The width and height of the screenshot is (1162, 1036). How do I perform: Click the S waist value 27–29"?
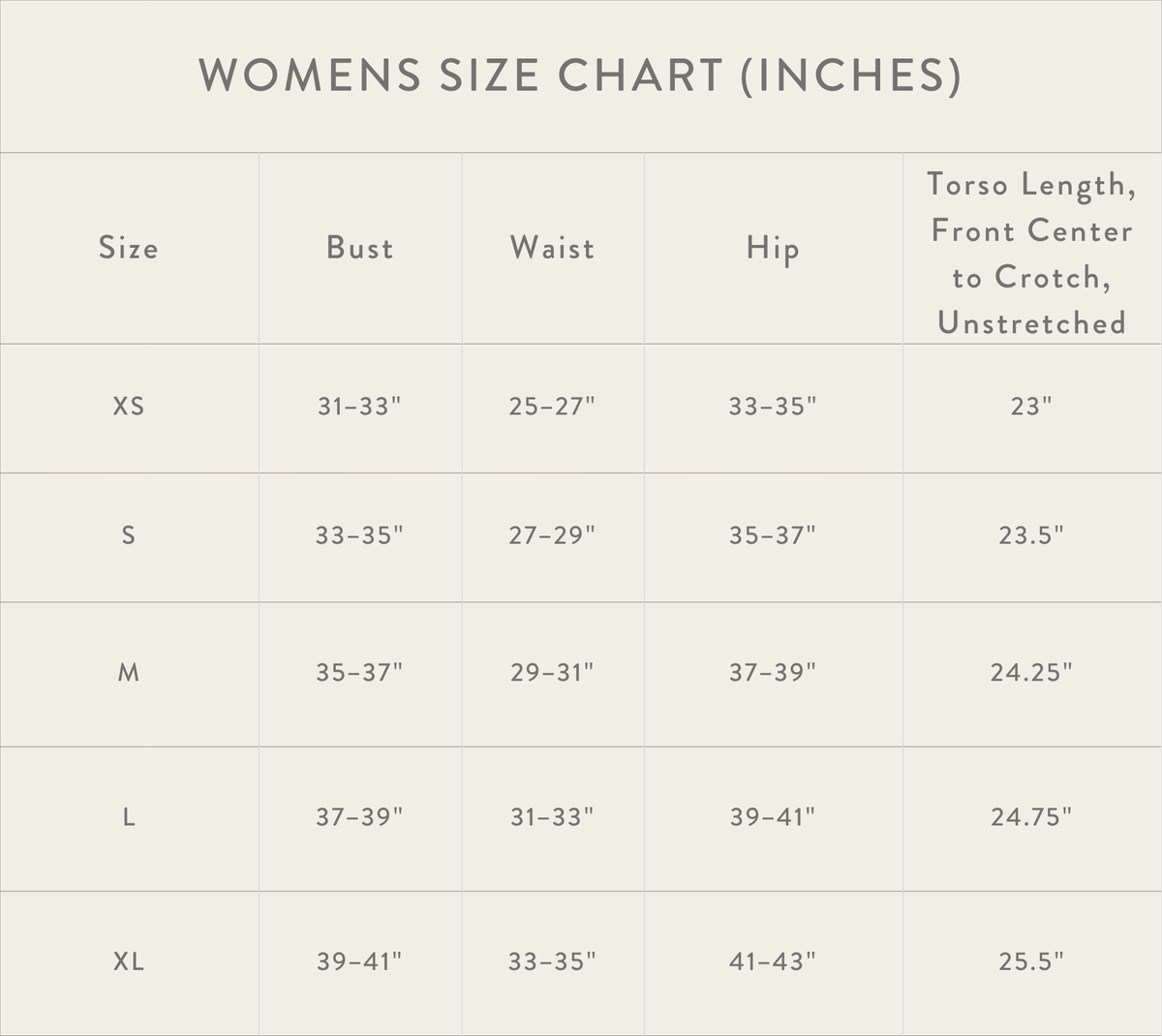click(x=552, y=534)
